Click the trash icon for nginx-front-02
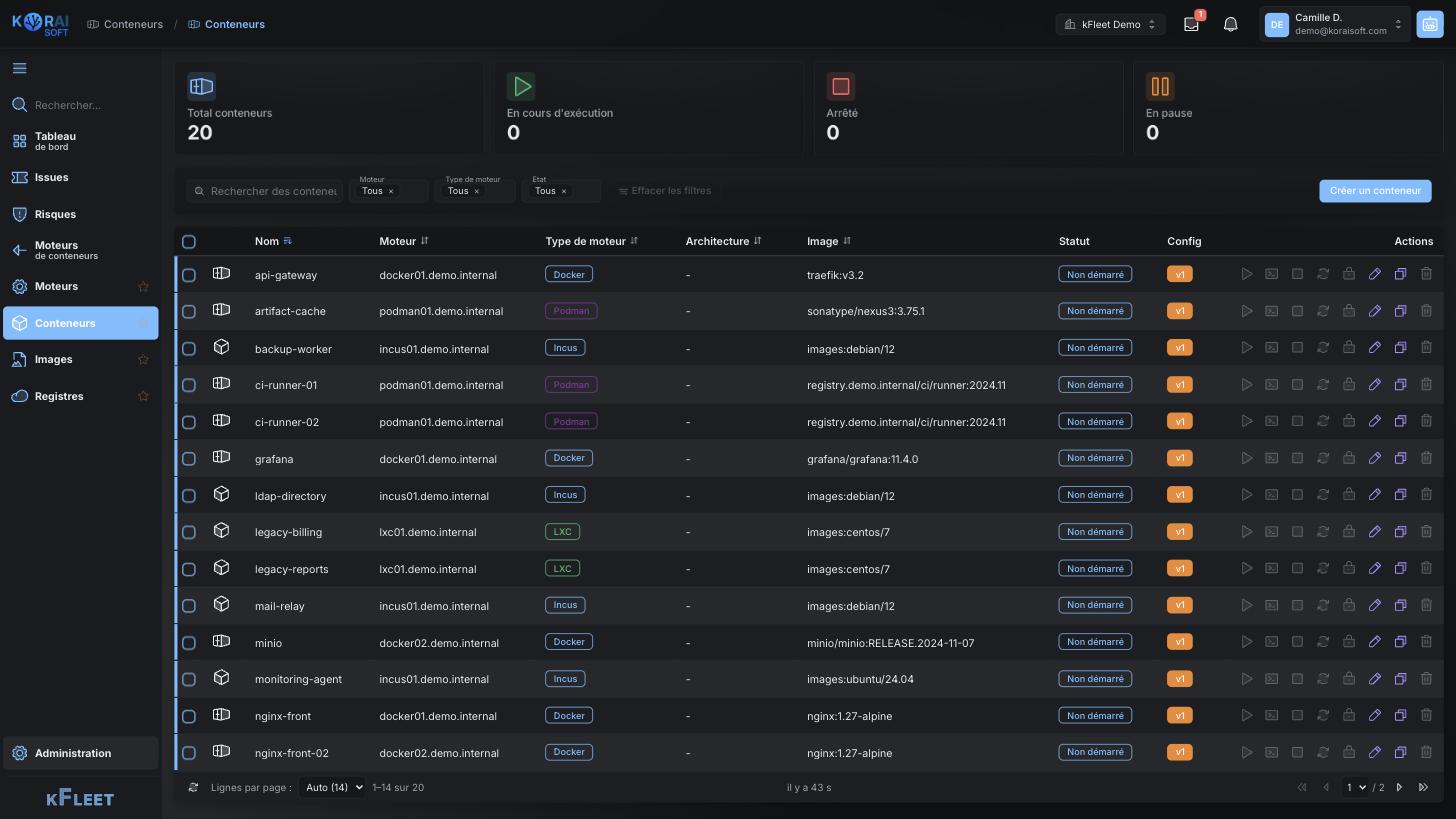 [1426, 752]
